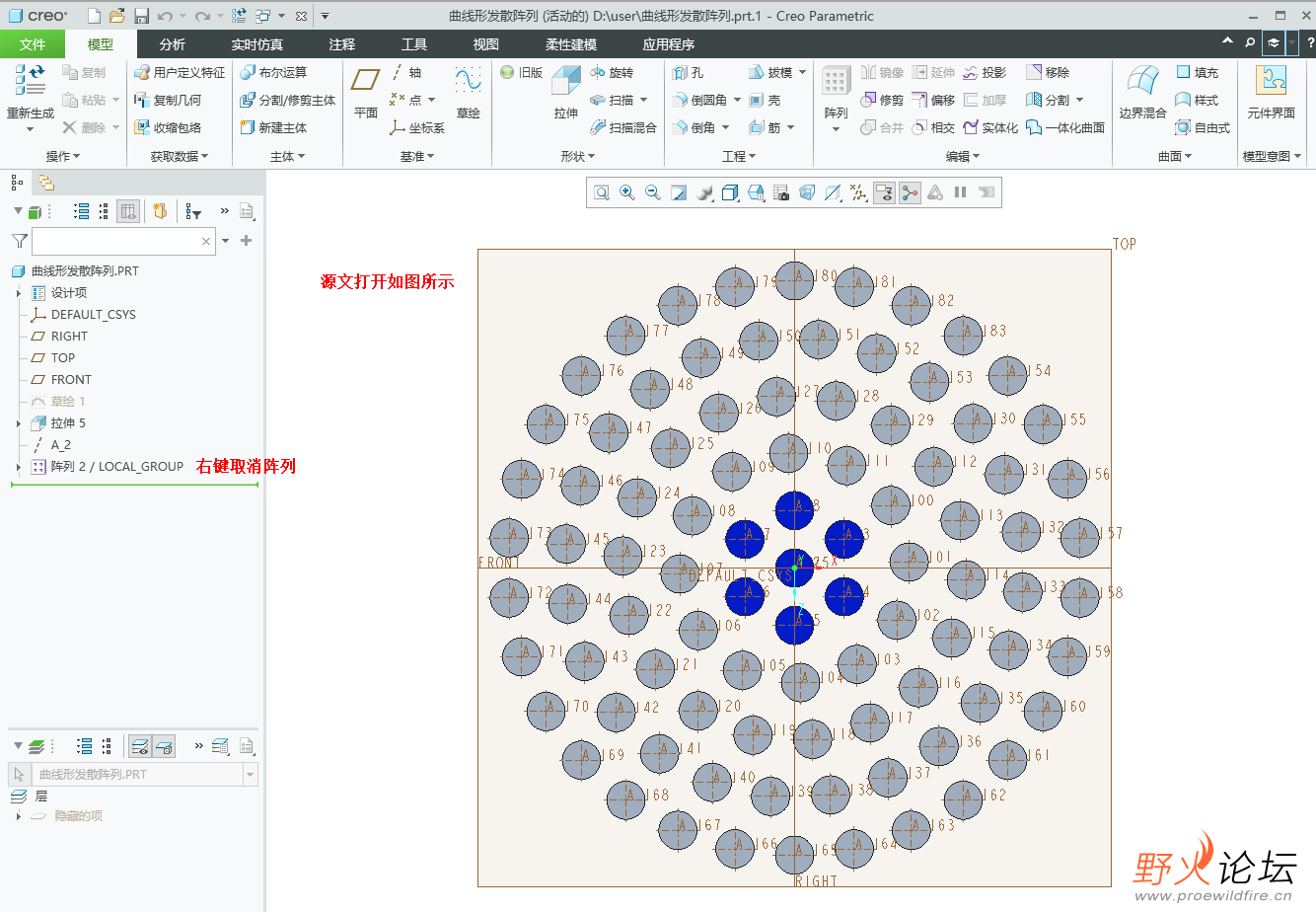
Task: Click the Mirror (镜像) button
Action: (882, 72)
